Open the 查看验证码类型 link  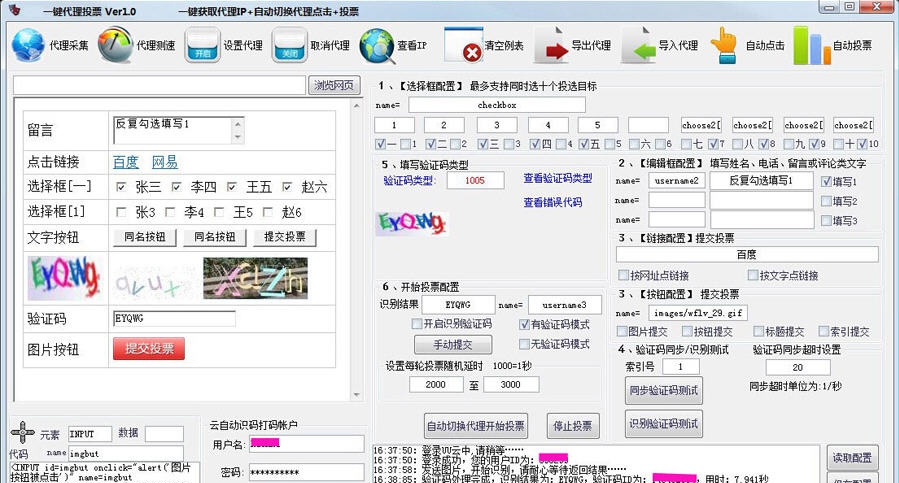pos(557,178)
